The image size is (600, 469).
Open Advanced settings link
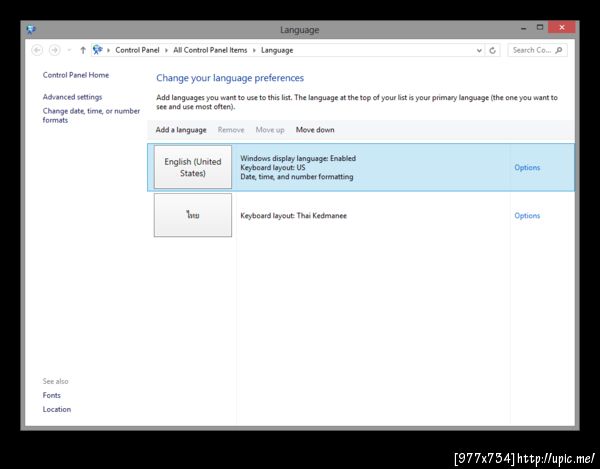tap(72, 97)
